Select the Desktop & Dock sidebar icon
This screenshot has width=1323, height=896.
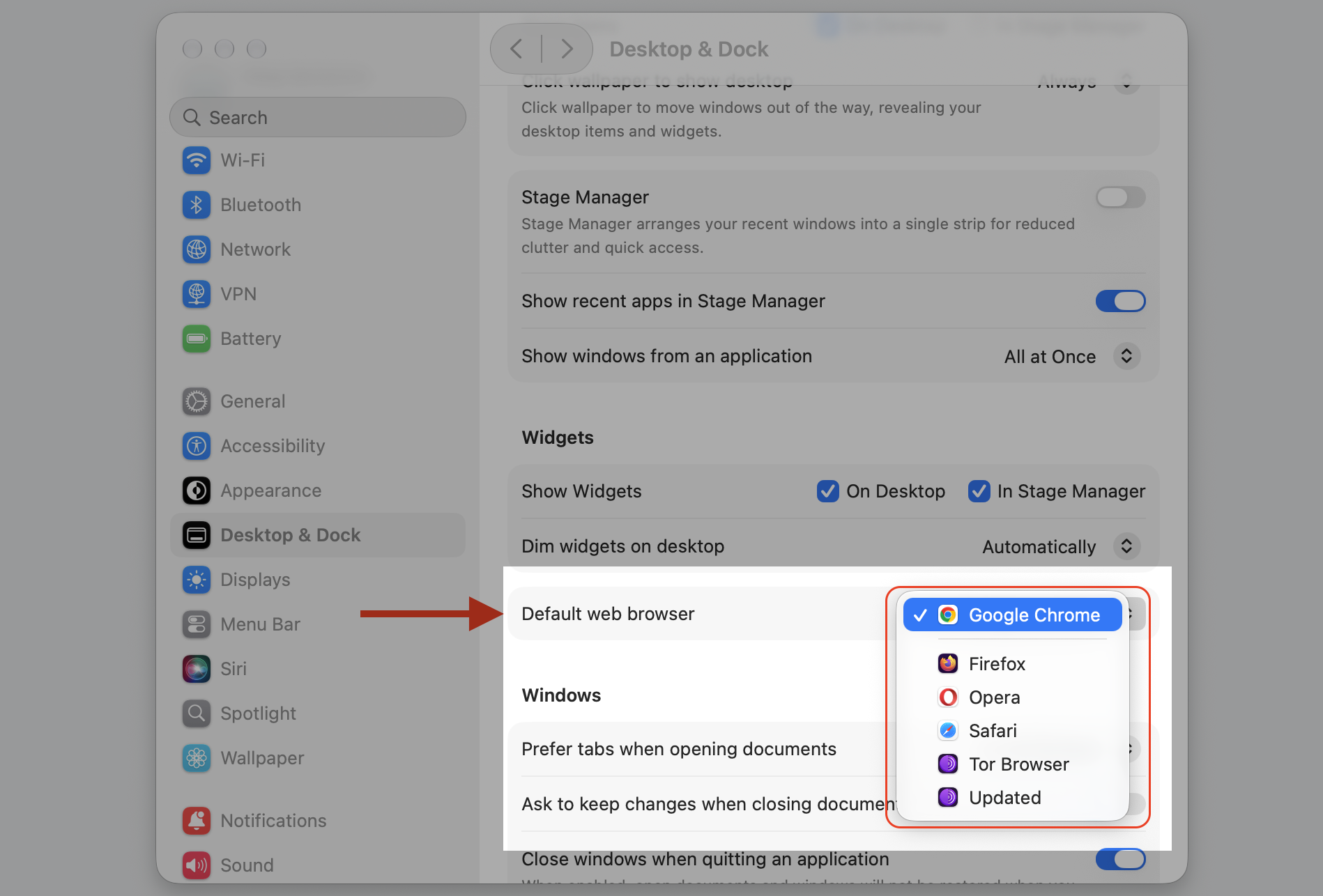click(x=197, y=535)
